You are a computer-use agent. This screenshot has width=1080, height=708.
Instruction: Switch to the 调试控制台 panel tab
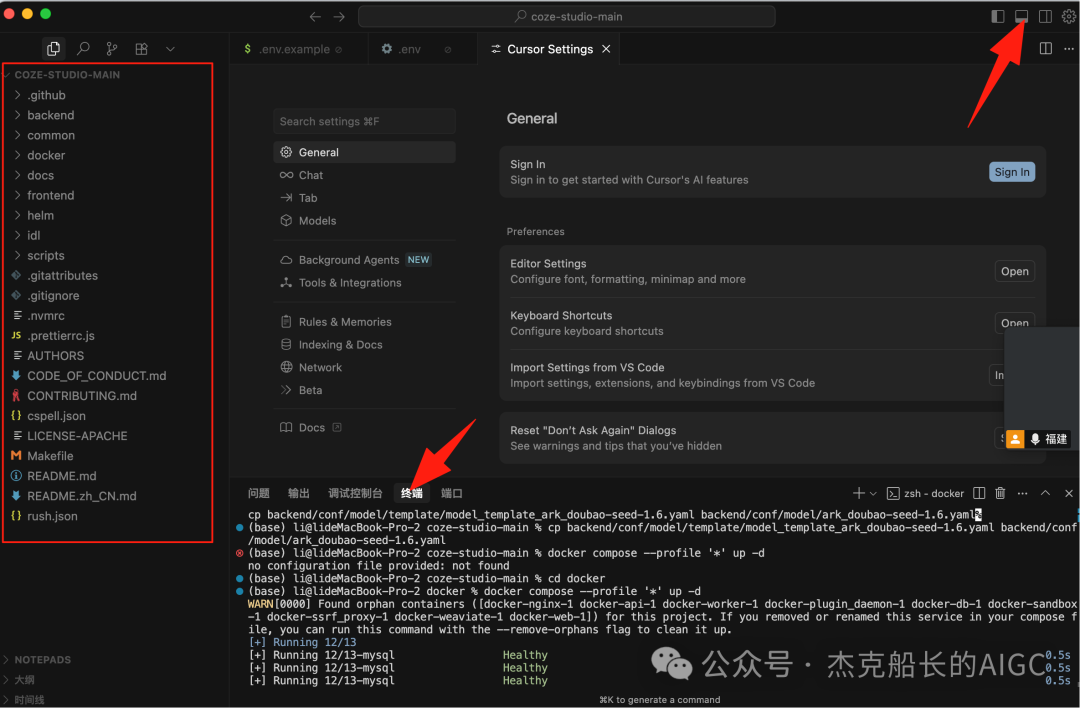[355, 493]
